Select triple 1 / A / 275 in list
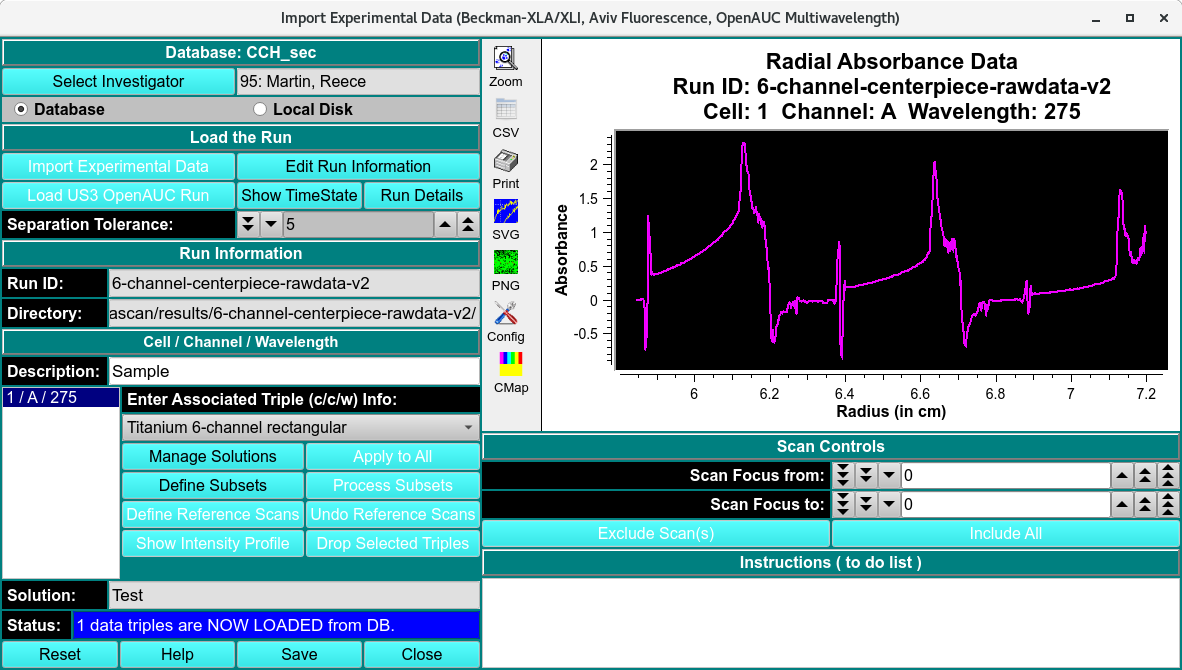The height and width of the screenshot is (670, 1182). click(60, 398)
